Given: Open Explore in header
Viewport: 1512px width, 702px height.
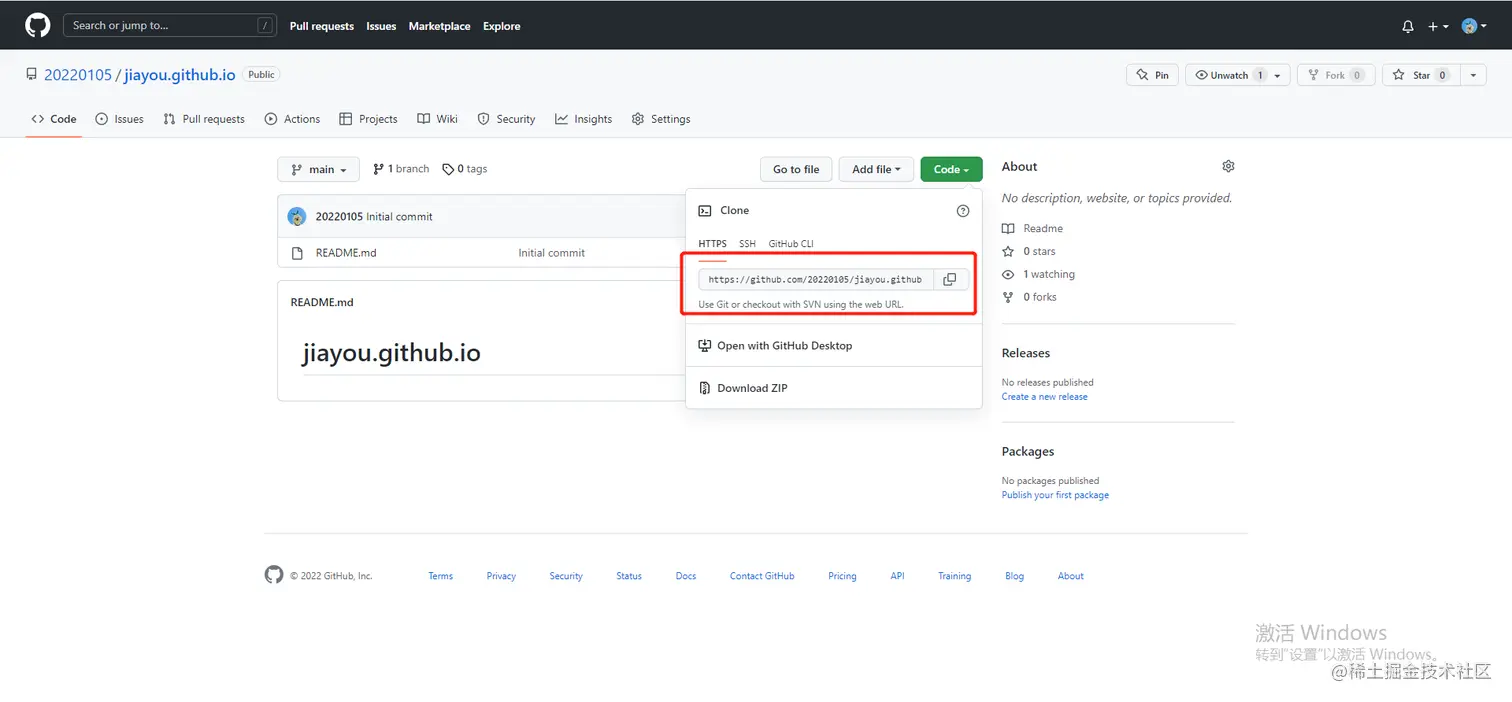Looking at the screenshot, I should 501,26.
